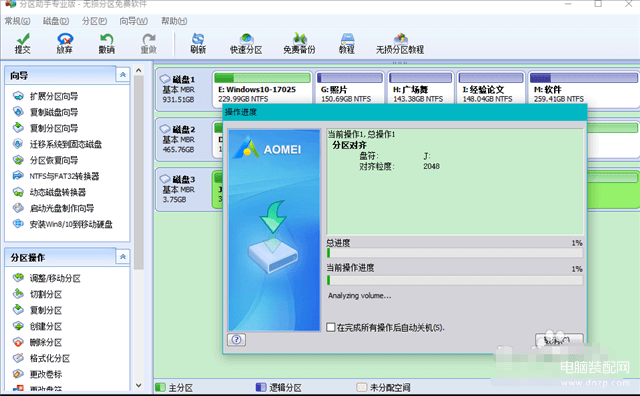Open the 快速分区 quick partition tool
The width and height of the screenshot is (640, 396).
click(246, 44)
